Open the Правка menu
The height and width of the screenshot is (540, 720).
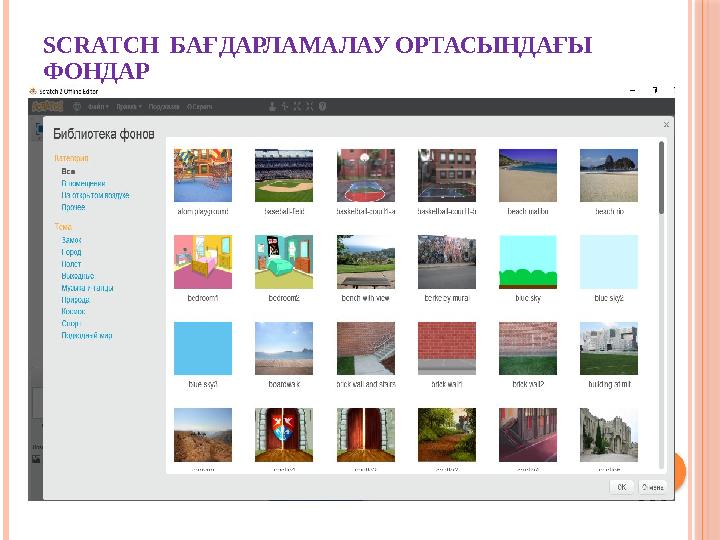click(x=129, y=107)
